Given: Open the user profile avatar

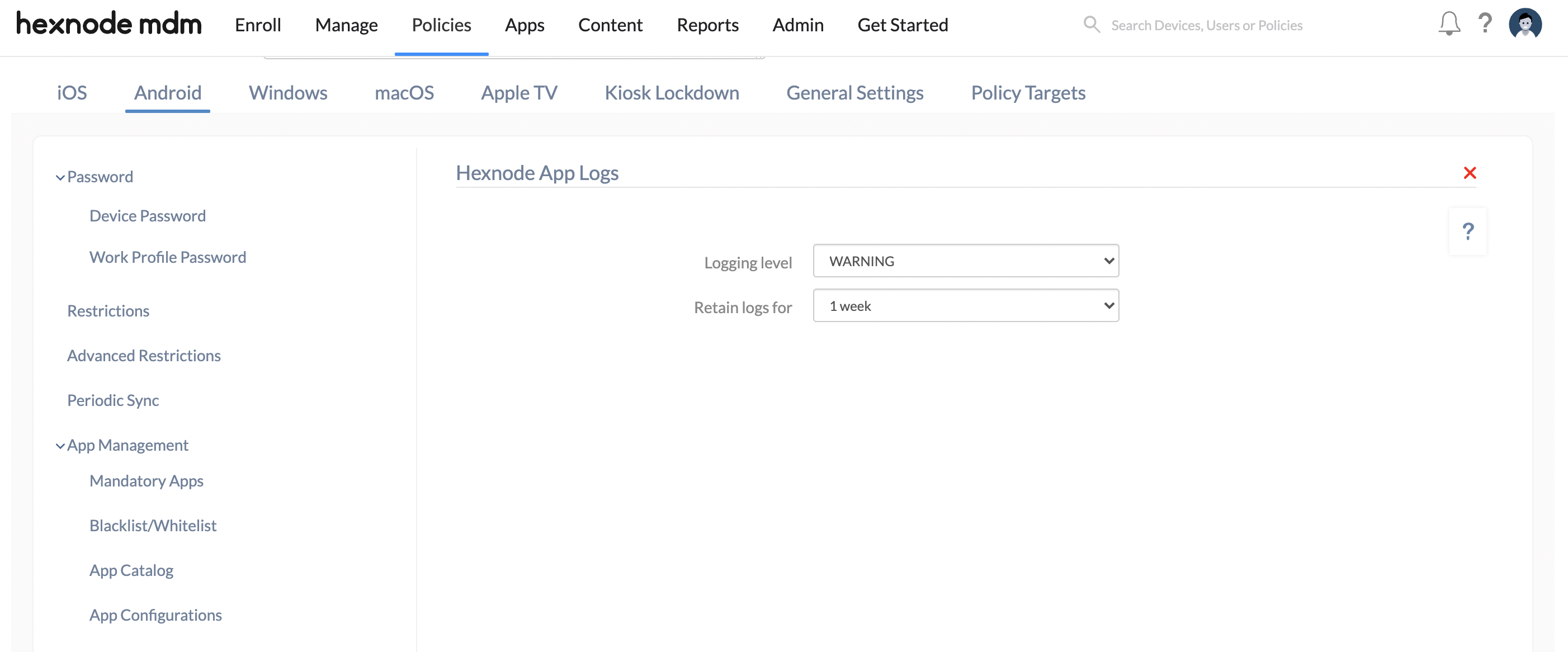Looking at the screenshot, I should tap(1525, 25).
